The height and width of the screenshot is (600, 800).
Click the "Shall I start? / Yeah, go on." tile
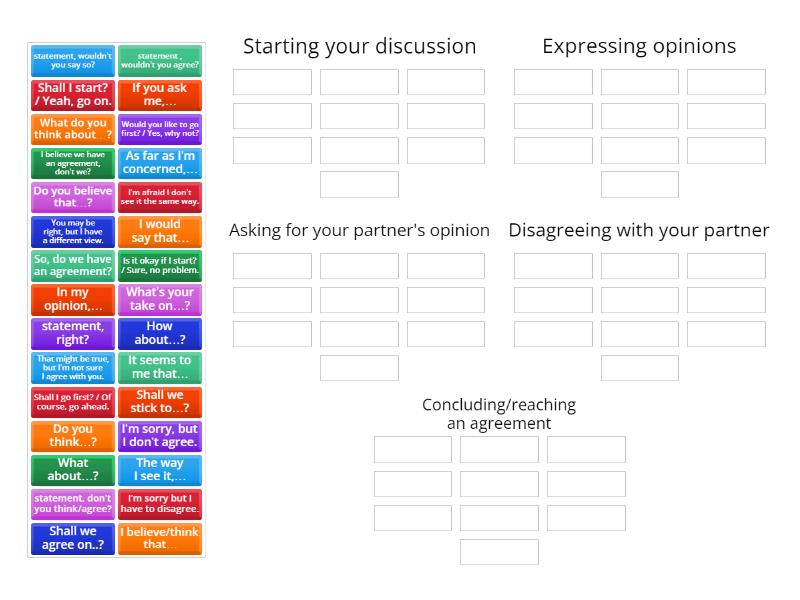73,95
